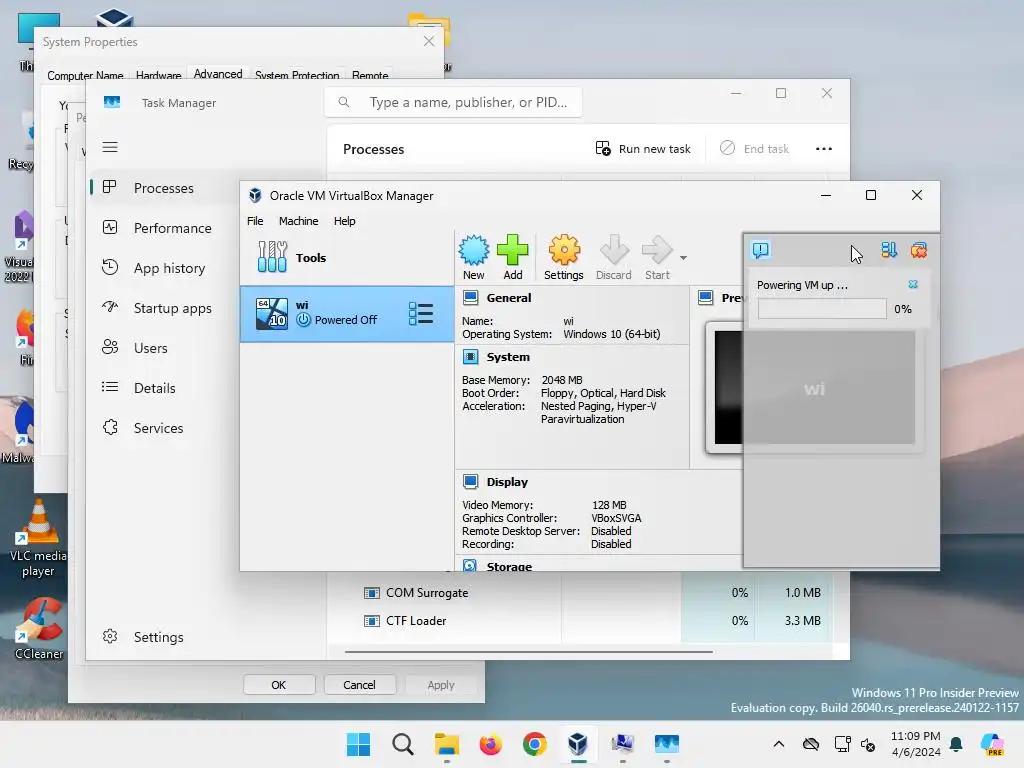Click the orange clear-notifications icon
The height and width of the screenshot is (768, 1024).
click(919, 250)
